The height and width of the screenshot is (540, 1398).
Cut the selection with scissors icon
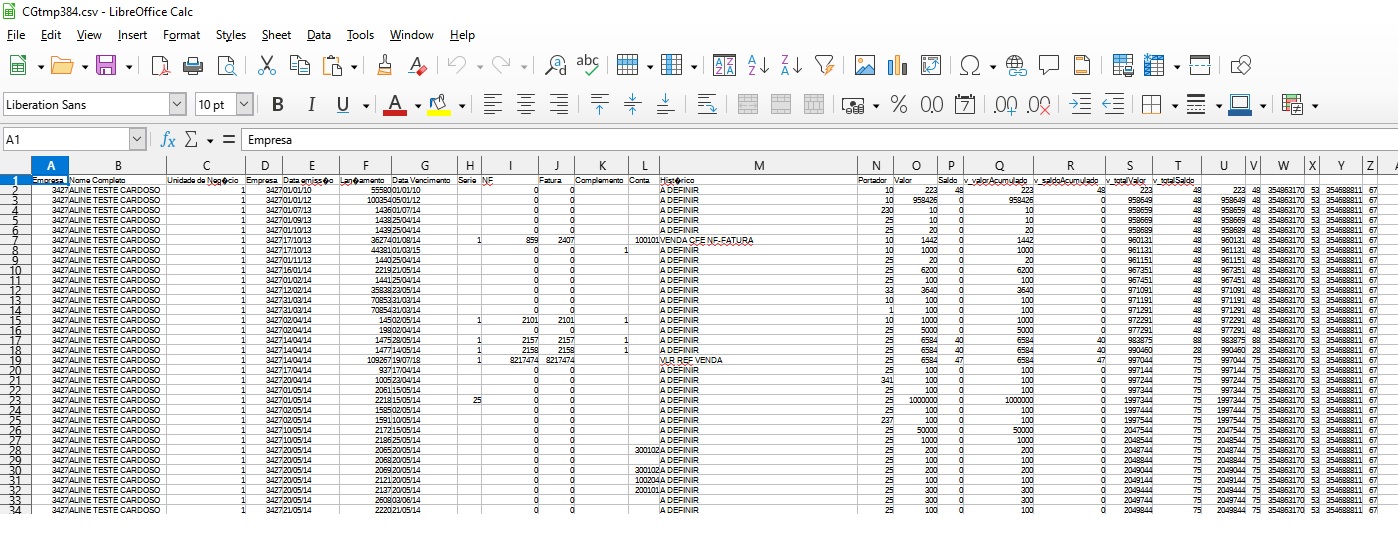coord(267,66)
